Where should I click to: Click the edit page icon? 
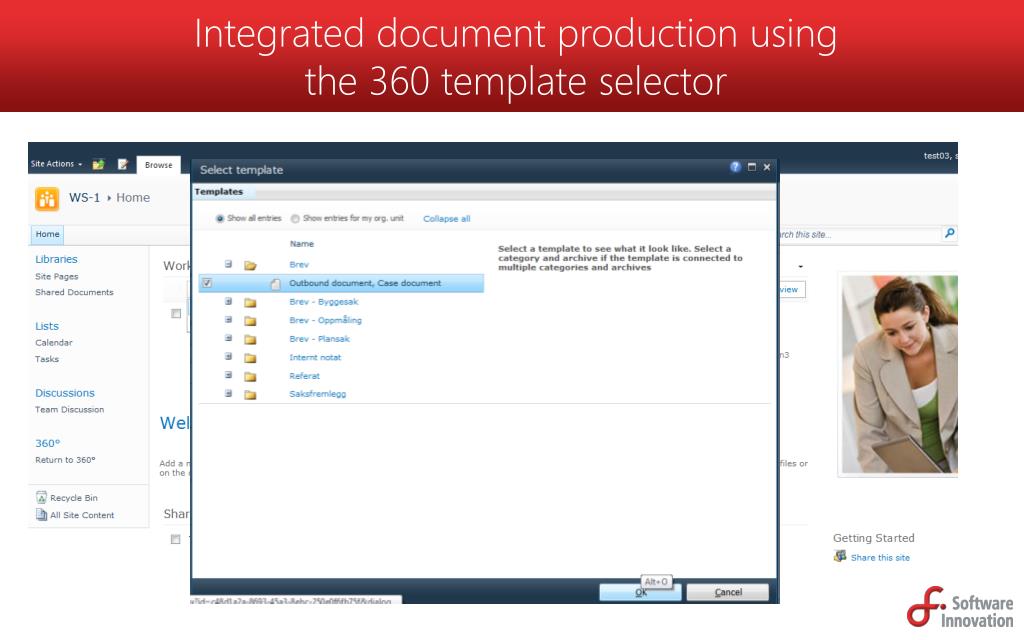point(123,165)
